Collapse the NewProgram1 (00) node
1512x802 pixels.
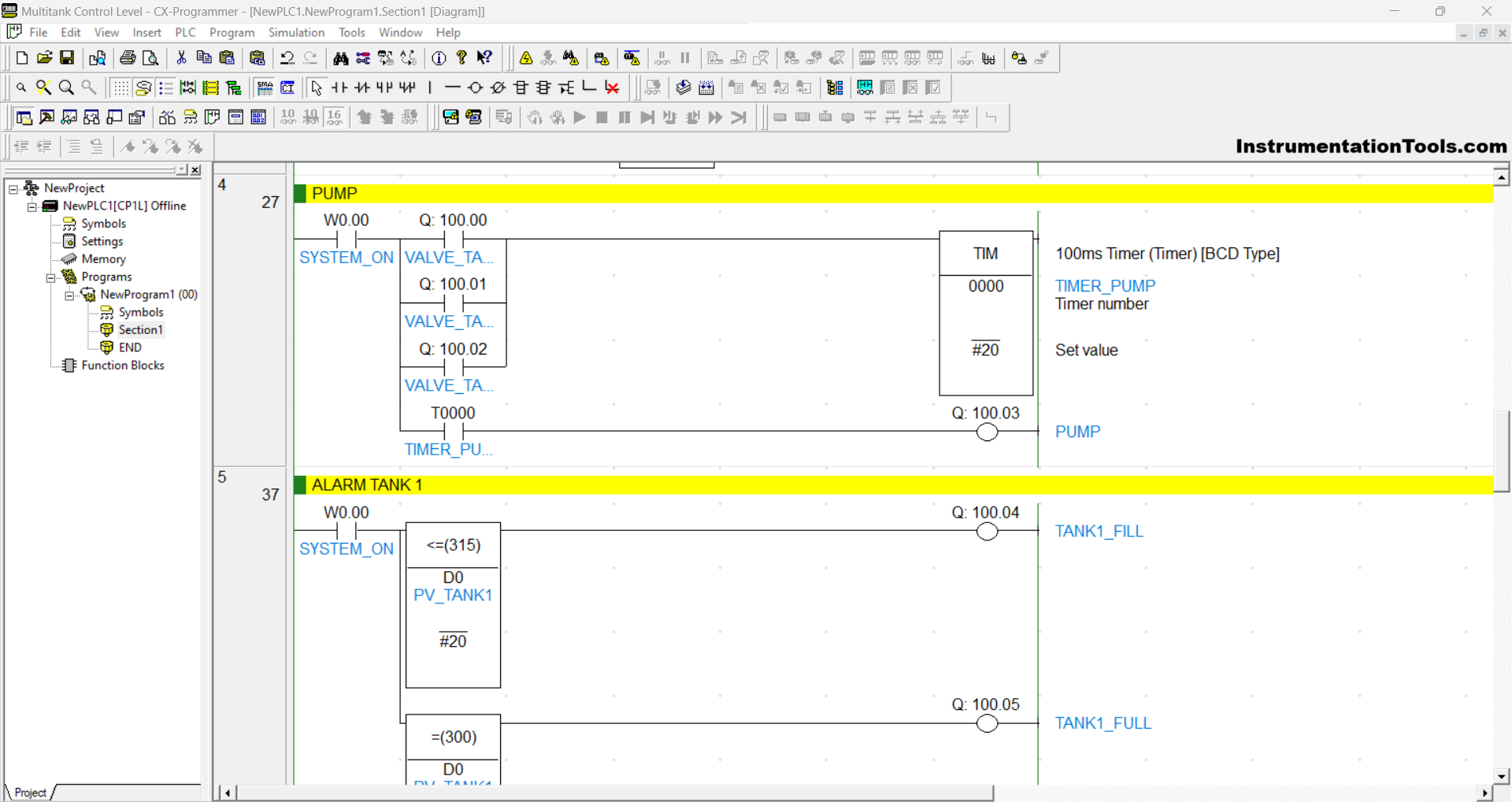coord(69,295)
